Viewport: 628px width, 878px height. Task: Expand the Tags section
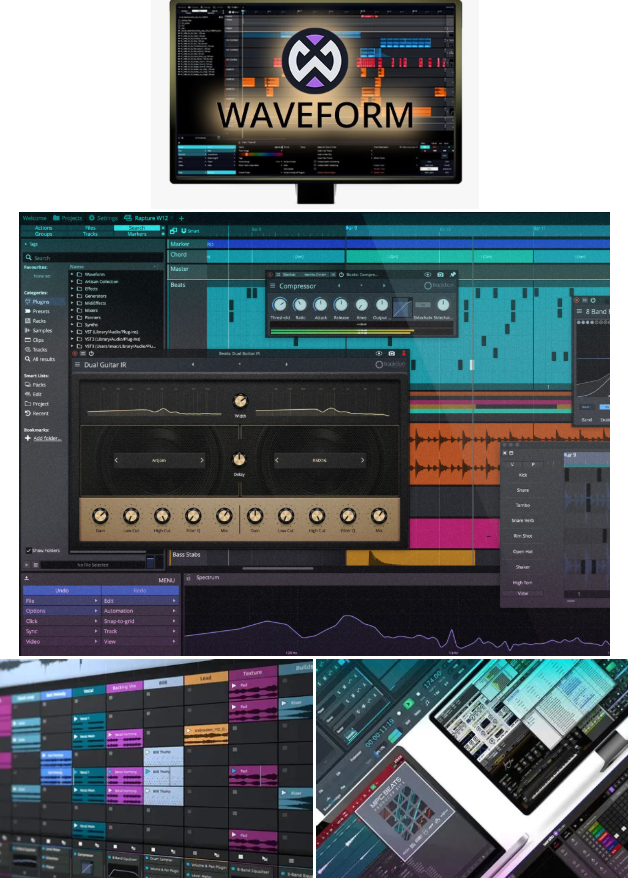point(25,244)
